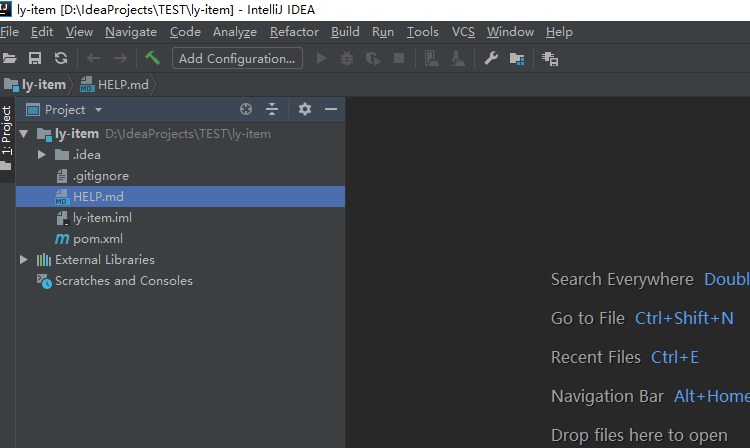750x448 pixels.
Task: Click the Forward navigation arrow
Action: click(120, 58)
